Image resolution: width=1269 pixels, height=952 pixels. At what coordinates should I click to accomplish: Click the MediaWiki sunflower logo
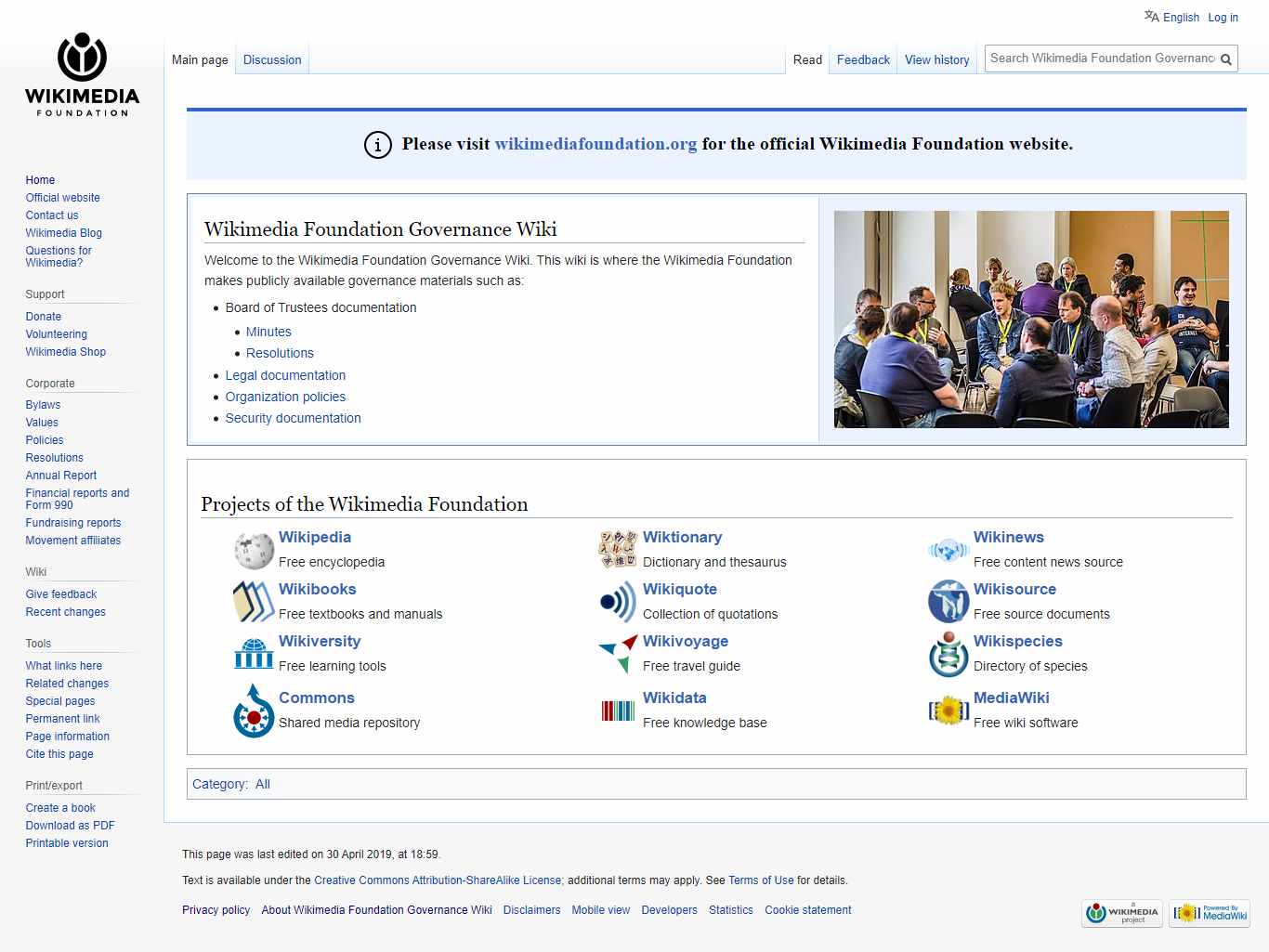pyautogui.click(x=948, y=711)
